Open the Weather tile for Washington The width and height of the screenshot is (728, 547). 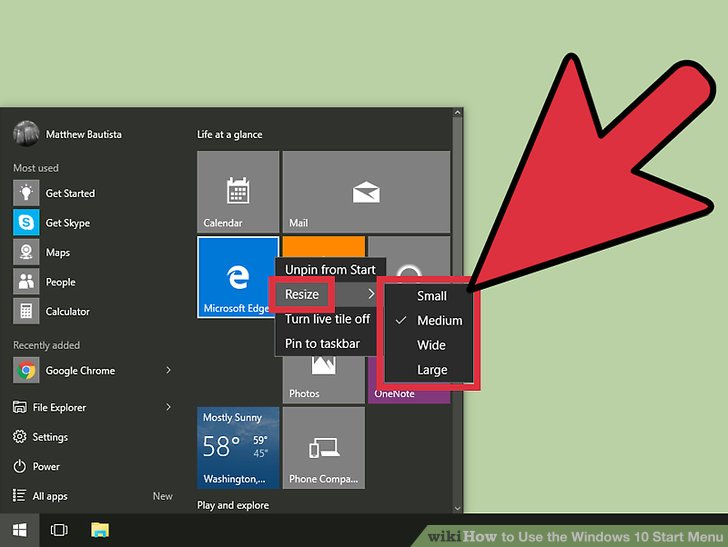point(238,448)
